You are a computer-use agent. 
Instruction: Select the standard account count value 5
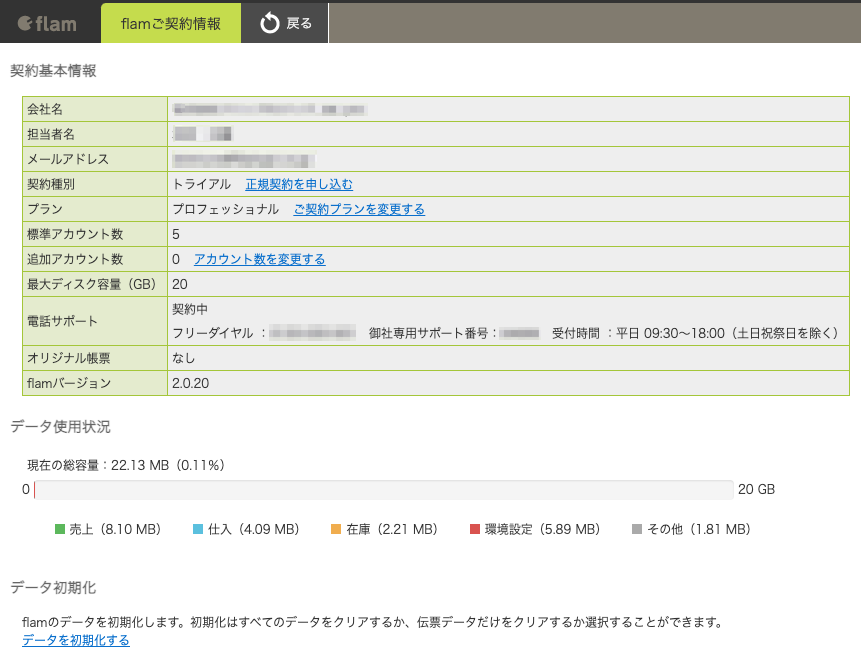click(x=176, y=234)
